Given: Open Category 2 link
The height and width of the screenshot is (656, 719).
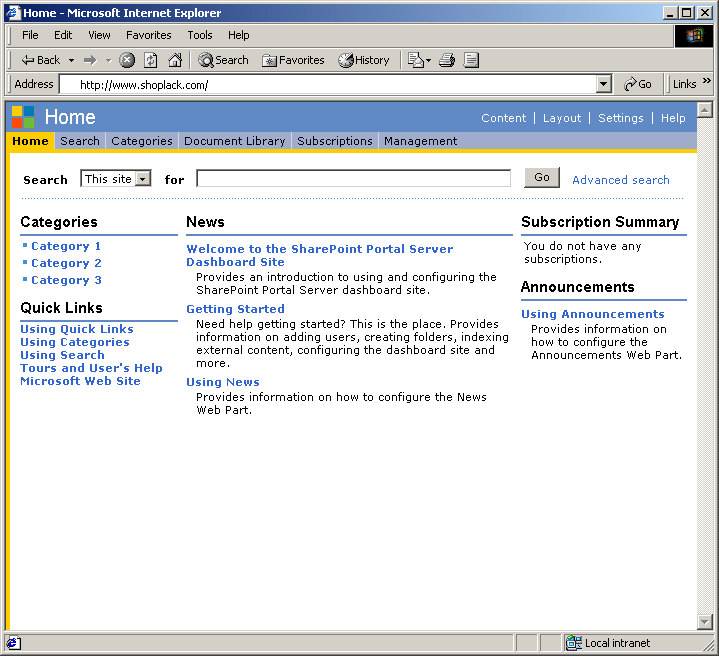Looking at the screenshot, I should click(66, 263).
